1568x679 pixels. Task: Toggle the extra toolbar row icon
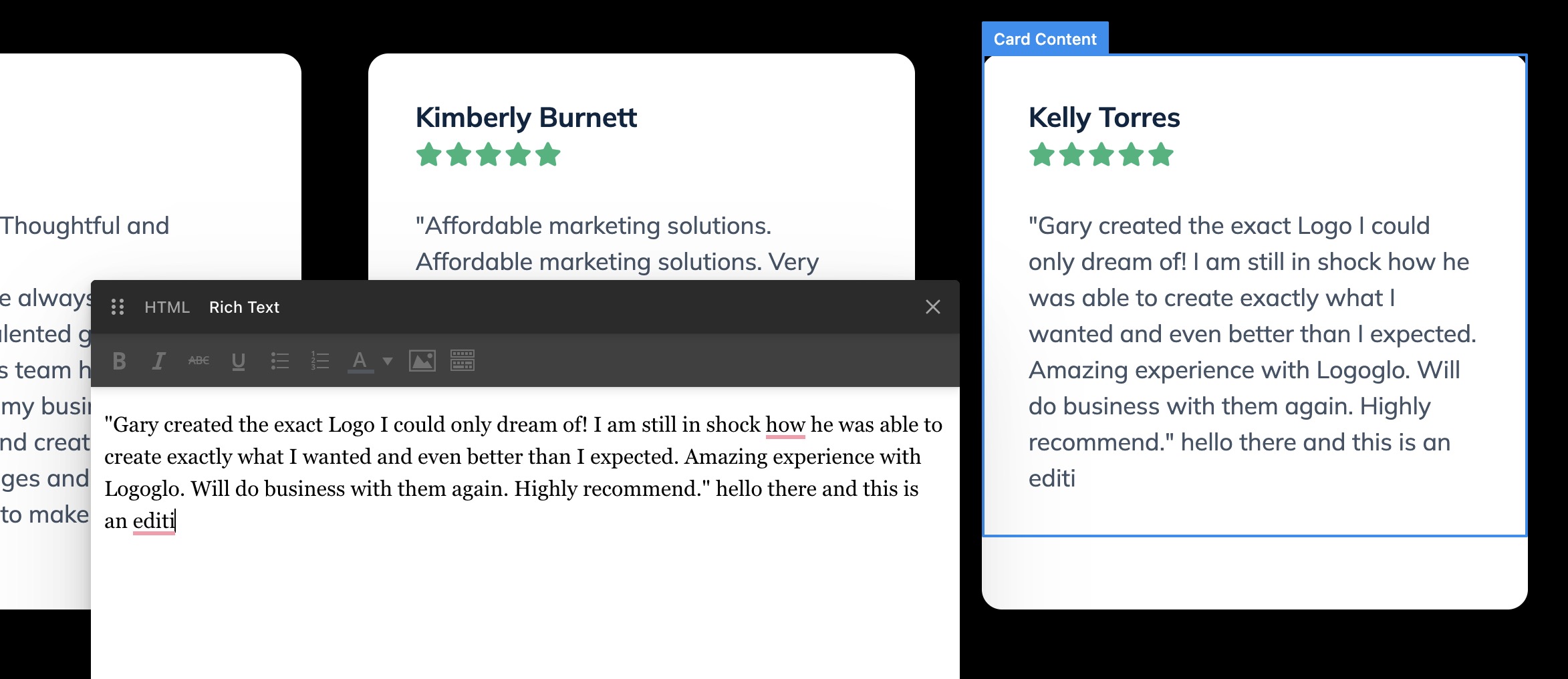pos(463,361)
